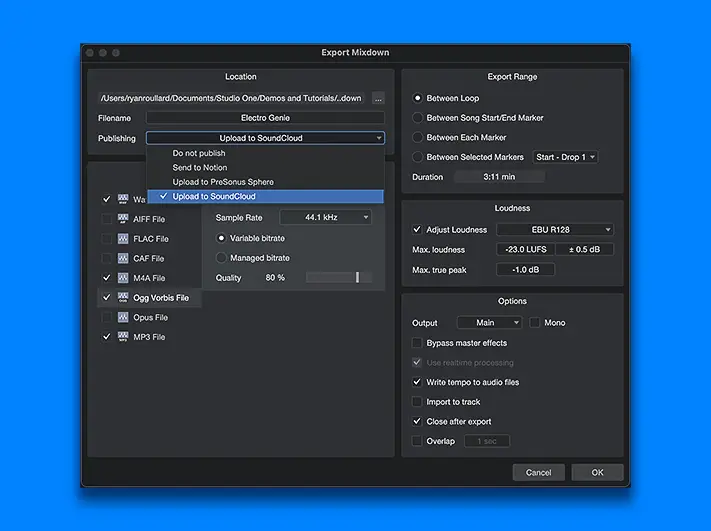Screen dimensions: 711x531
Task: Click the Wave File format icon
Action: tap(123, 199)
